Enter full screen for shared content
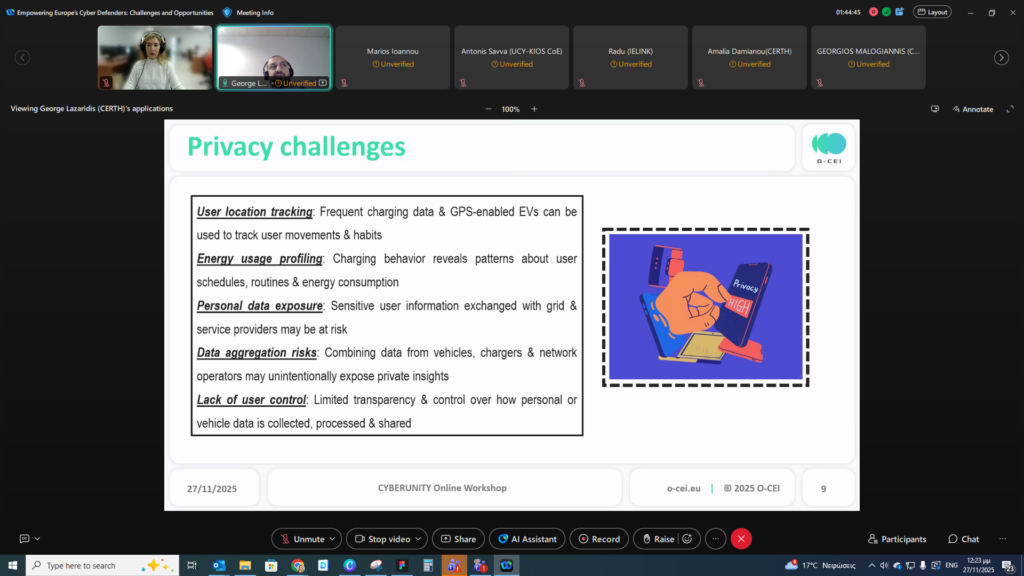 tap(1010, 109)
